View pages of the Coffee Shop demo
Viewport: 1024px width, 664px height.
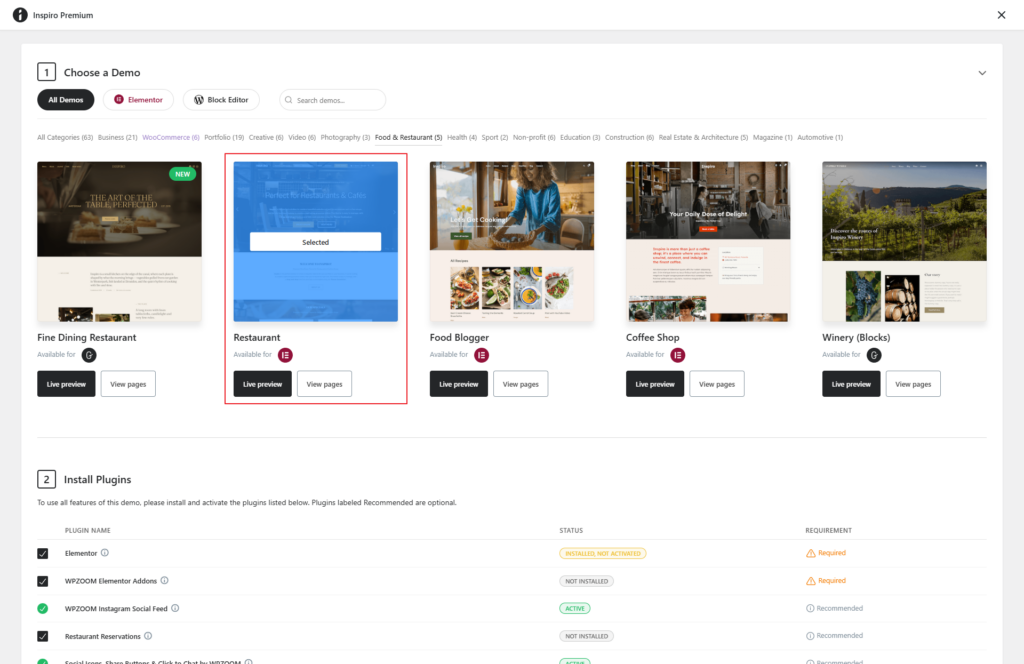[x=717, y=384]
